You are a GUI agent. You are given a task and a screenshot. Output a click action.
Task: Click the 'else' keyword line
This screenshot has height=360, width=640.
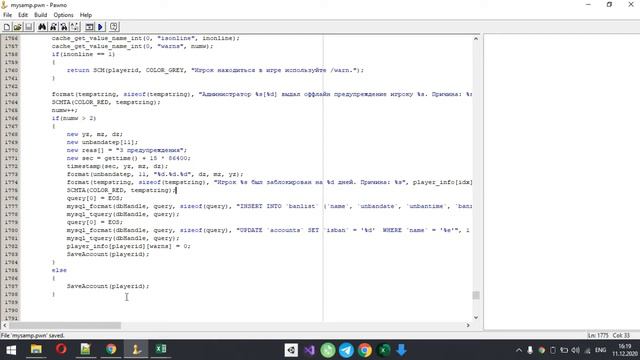coord(59,270)
